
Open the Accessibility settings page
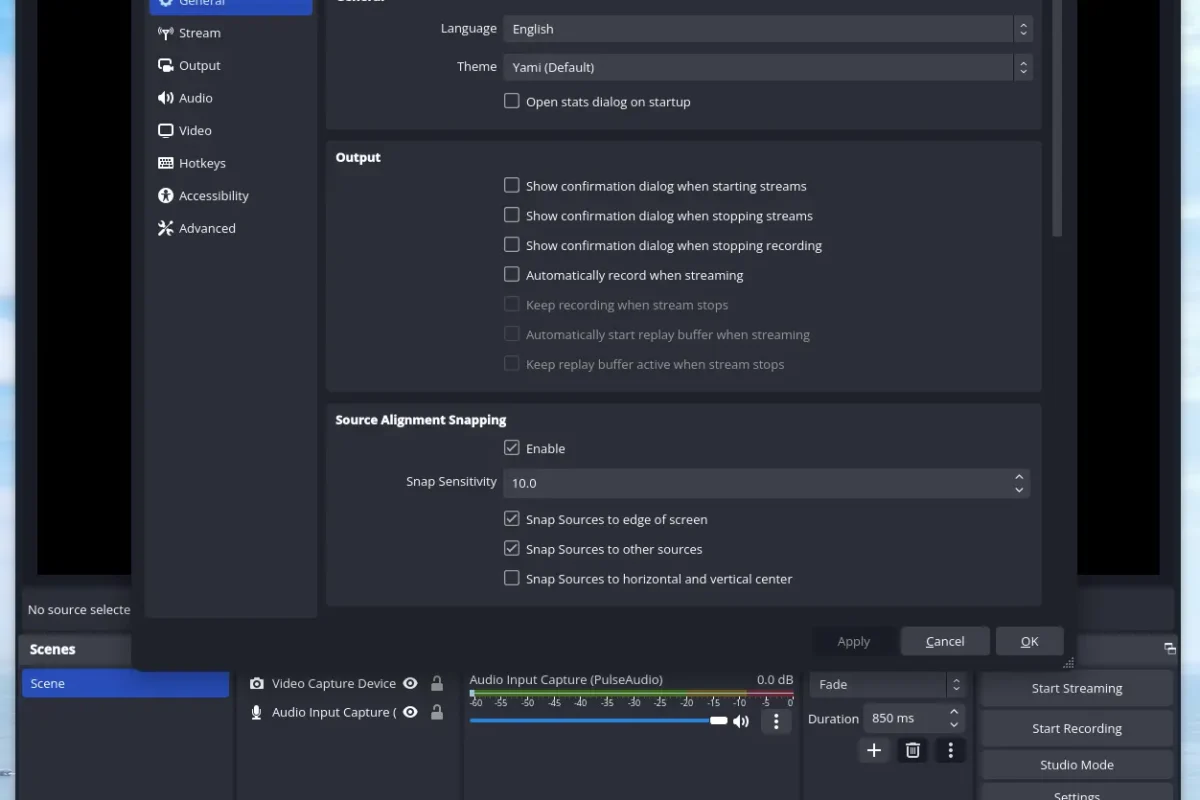point(231,196)
